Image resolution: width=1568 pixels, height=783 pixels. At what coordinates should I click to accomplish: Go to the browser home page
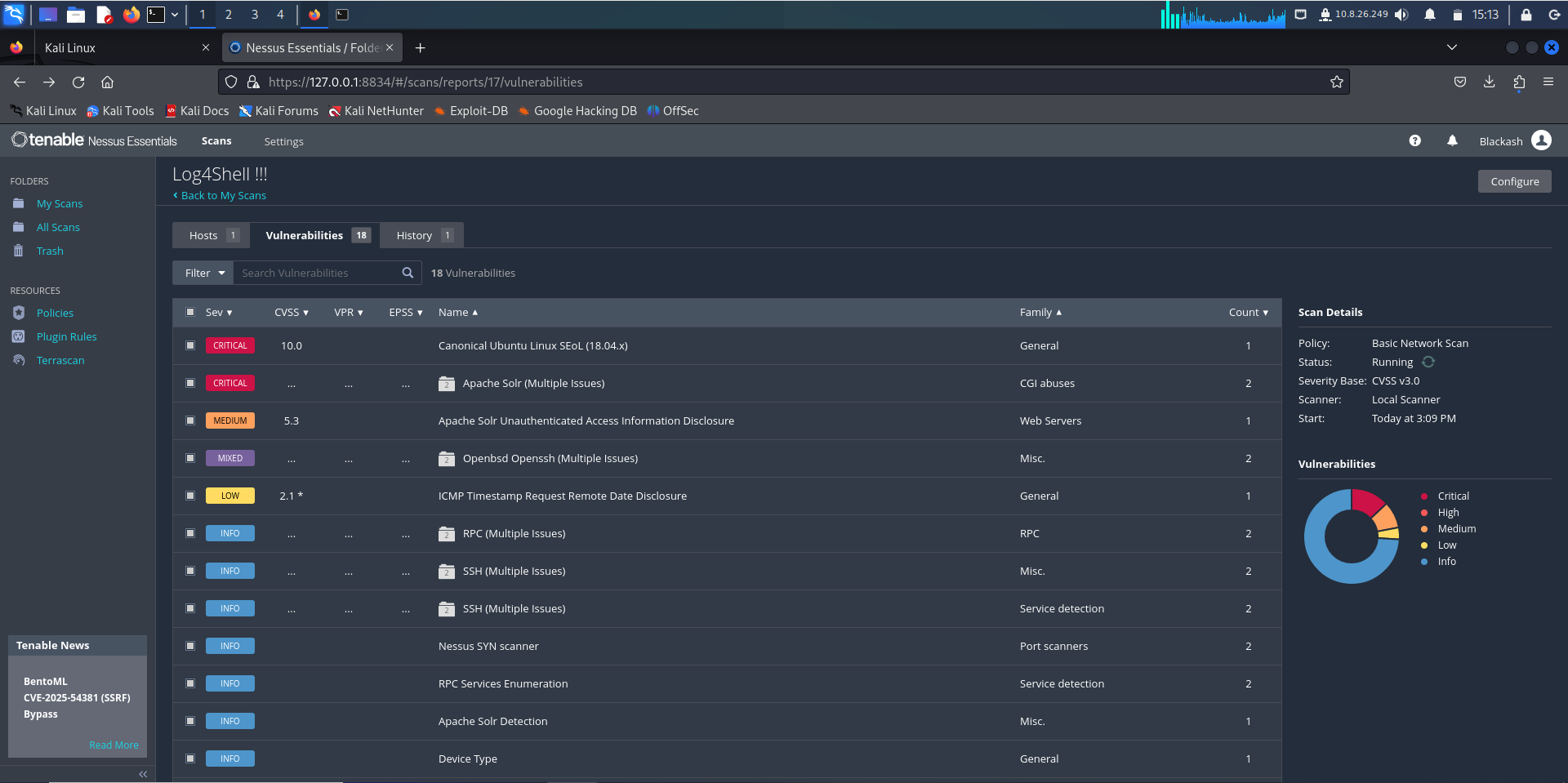[x=107, y=82]
